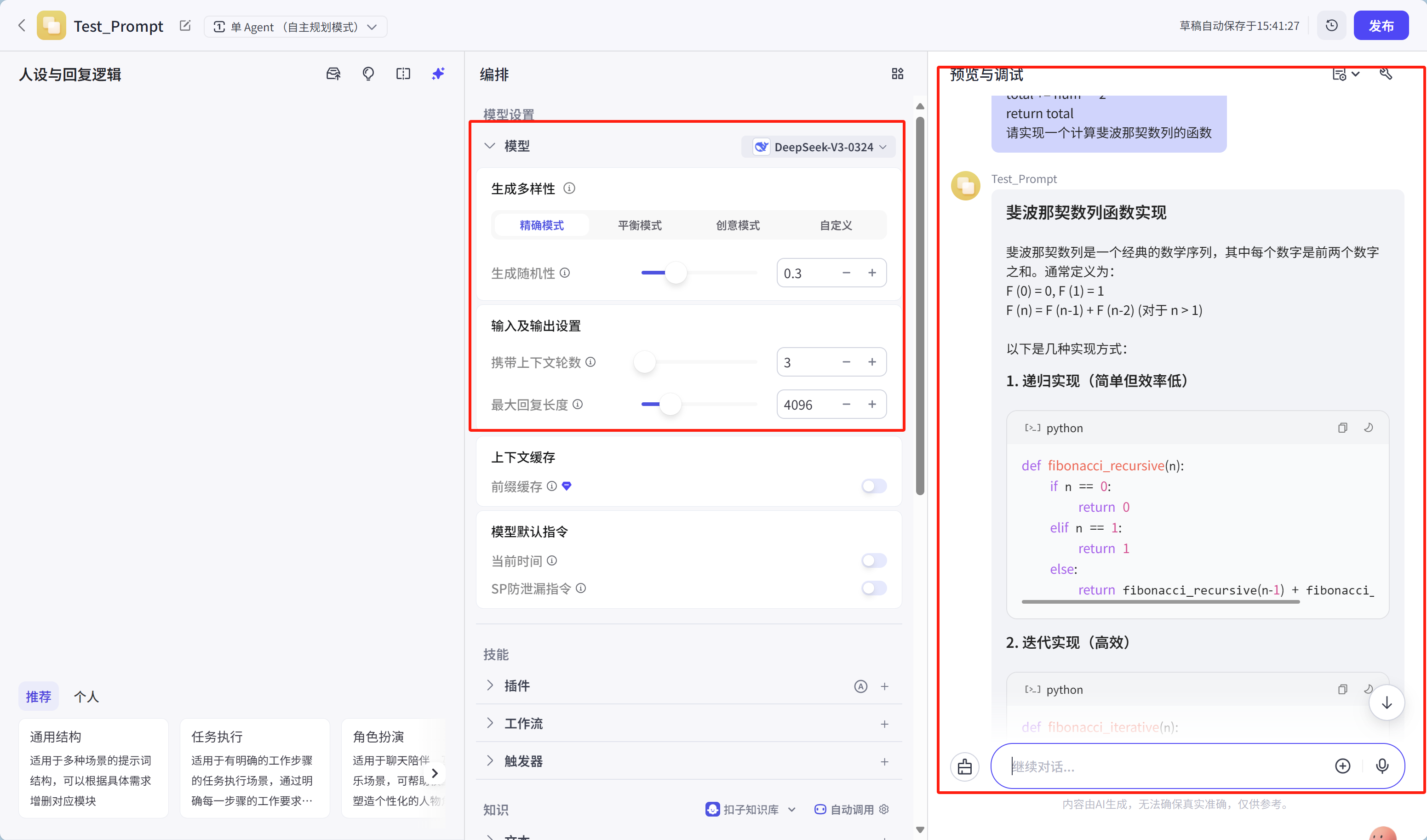The image size is (1427, 840).
Task: Open preview panel memory dropdown icon
Action: 1346,74
